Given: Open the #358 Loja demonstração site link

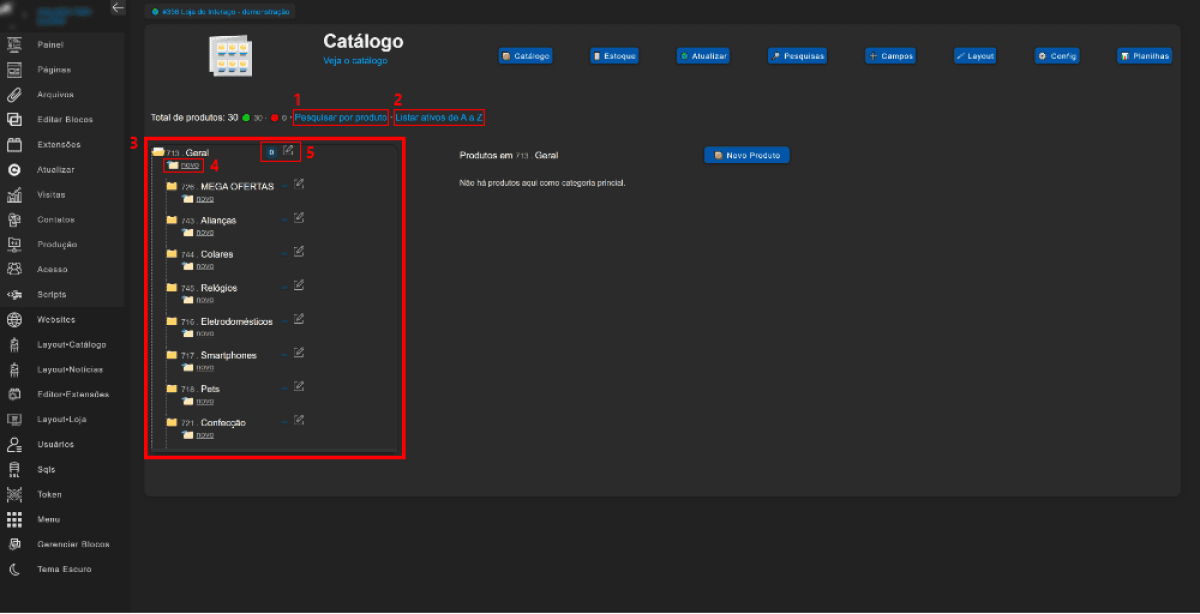Looking at the screenshot, I should click(221, 11).
